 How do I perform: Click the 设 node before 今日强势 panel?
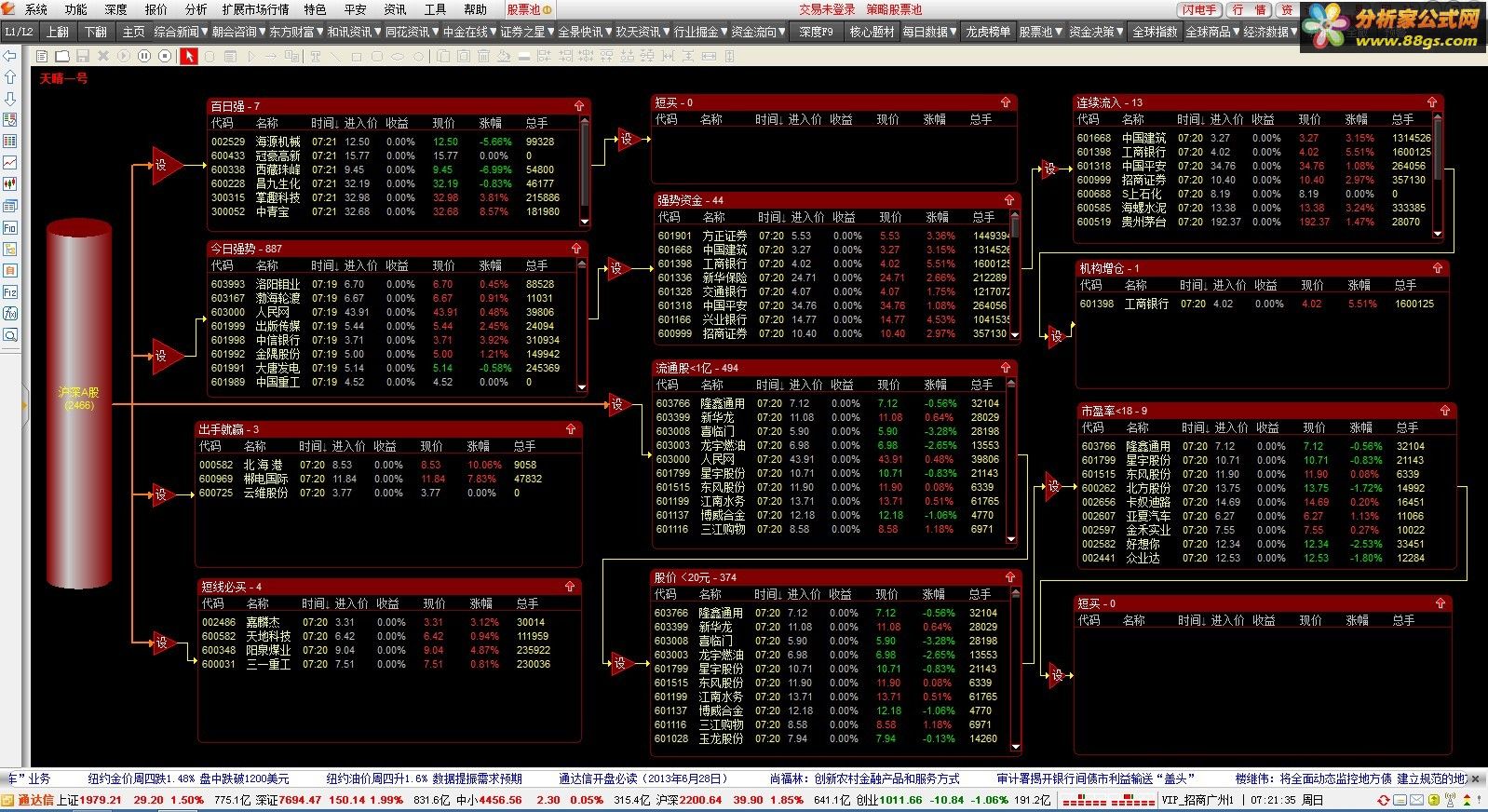pyautogui.click(x=165, y=356)
